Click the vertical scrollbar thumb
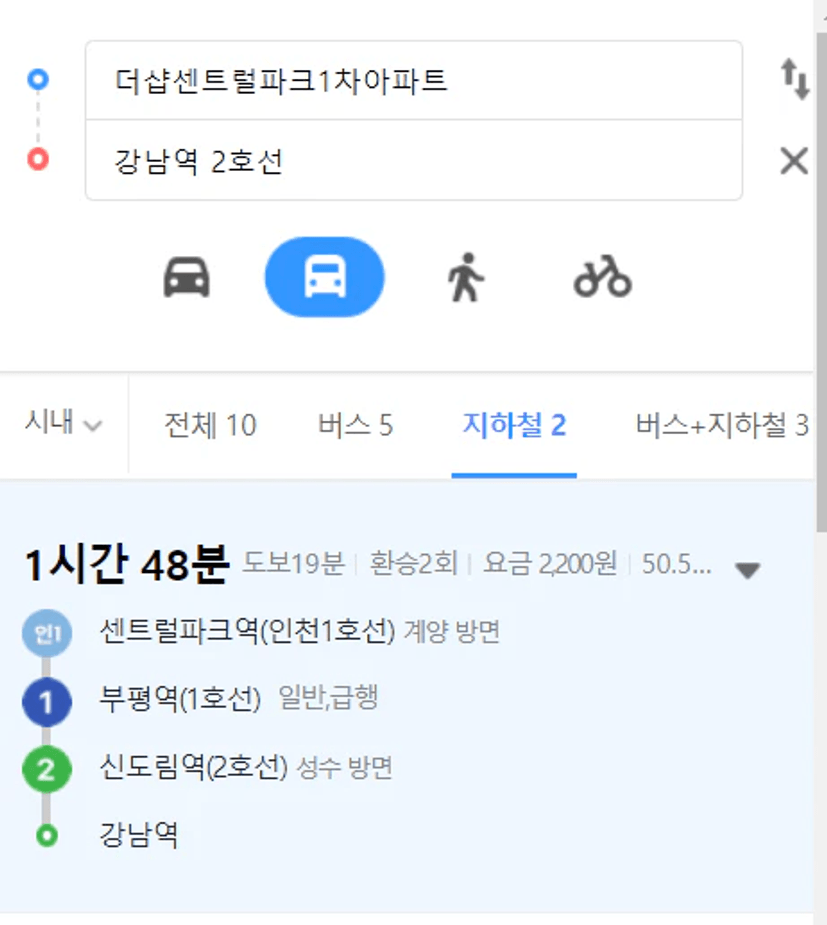The height and width of the screenshot is (925, 827). pos(821,283)
